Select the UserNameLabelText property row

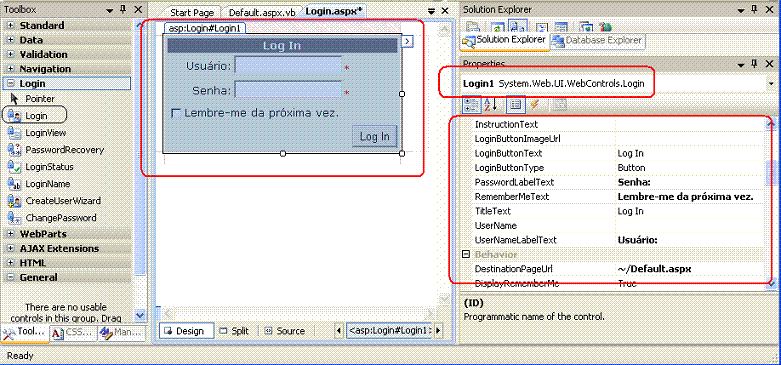click(x=617, y=240)
